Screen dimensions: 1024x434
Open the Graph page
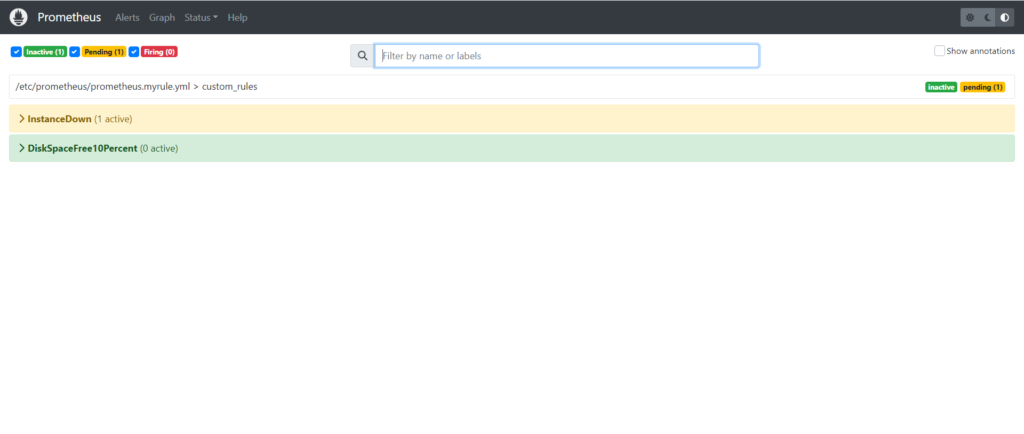[x=162, y=18]
